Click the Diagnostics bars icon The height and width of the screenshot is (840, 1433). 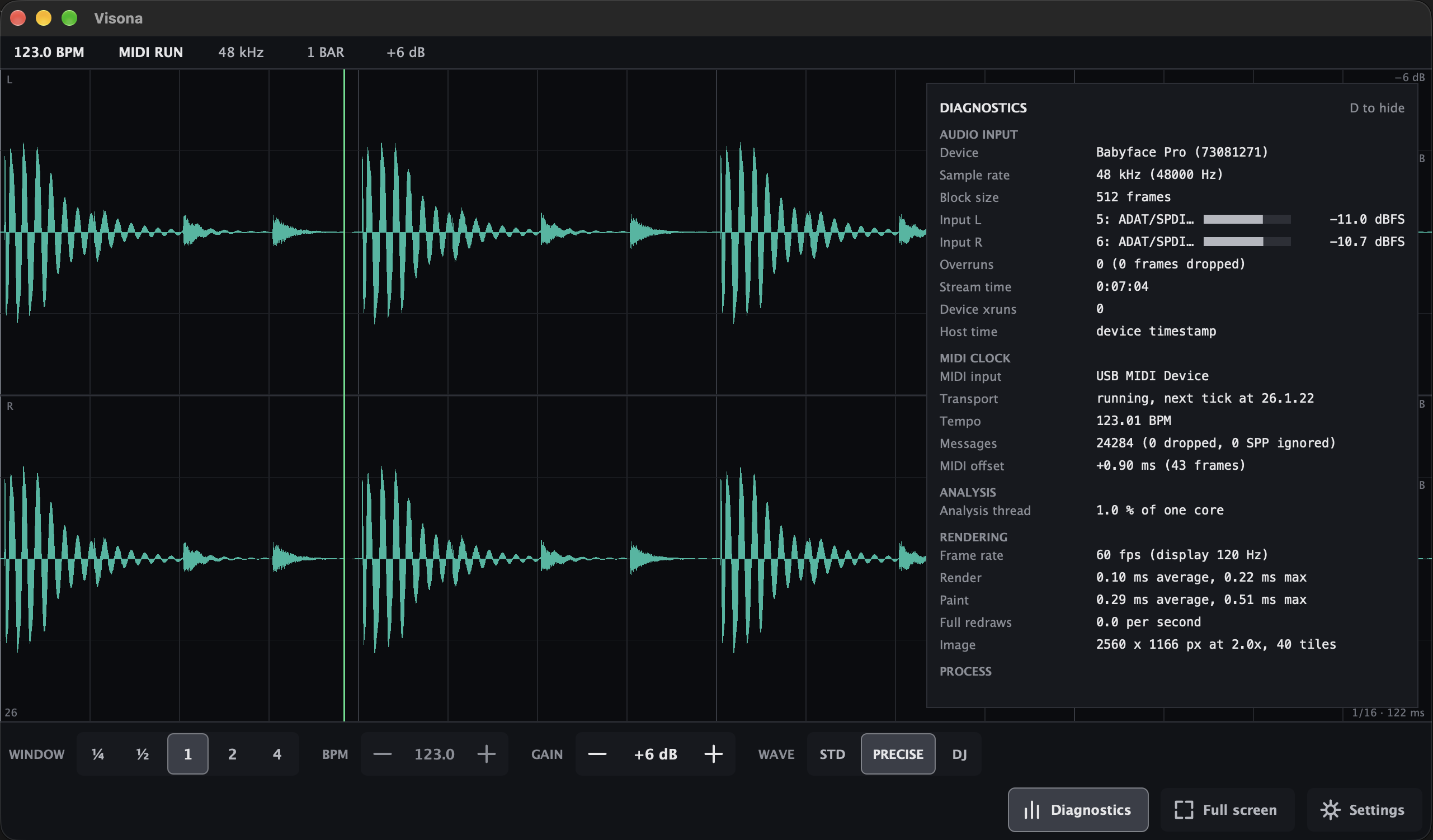coord(1031,810)
